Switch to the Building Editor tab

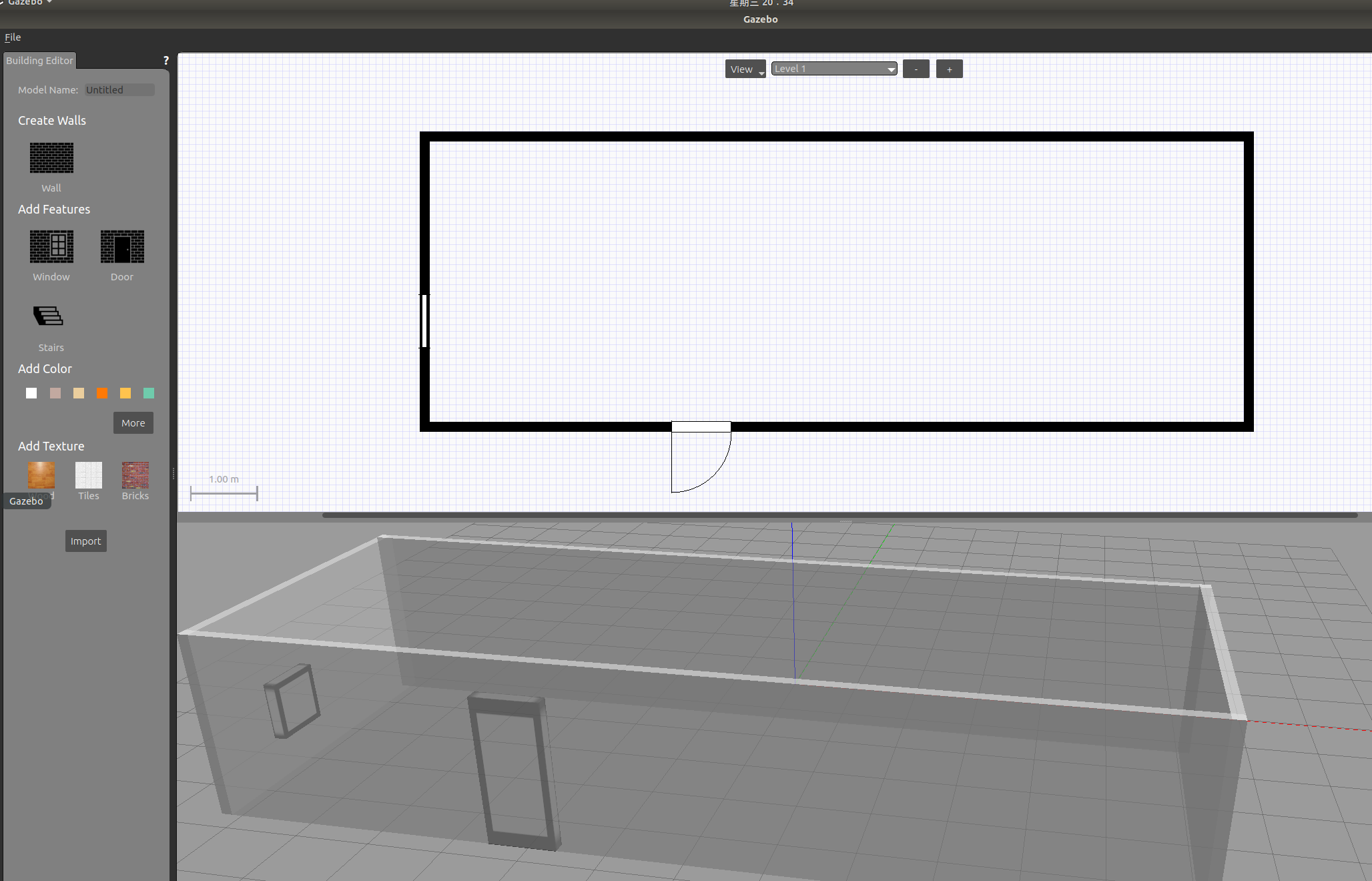click(x=39, y=61)
